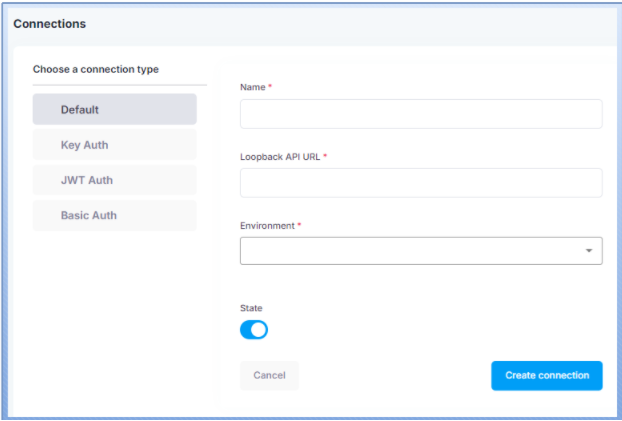
Task: Click the required asterisk next to Environment
Action: click(x=299, y=225)
